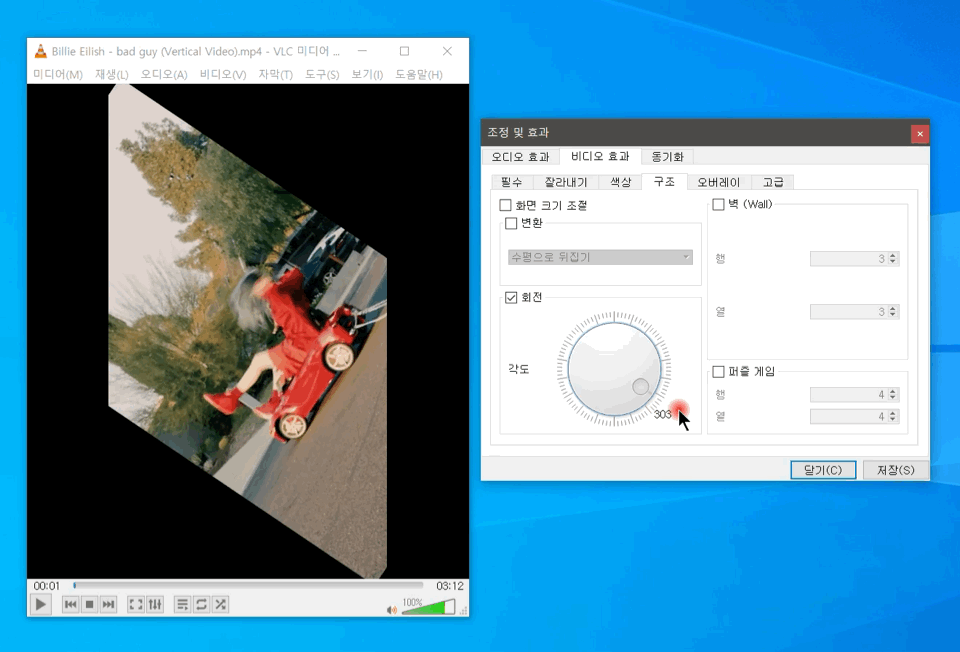Click total time 03:12 label

click(x=449, y=586)
